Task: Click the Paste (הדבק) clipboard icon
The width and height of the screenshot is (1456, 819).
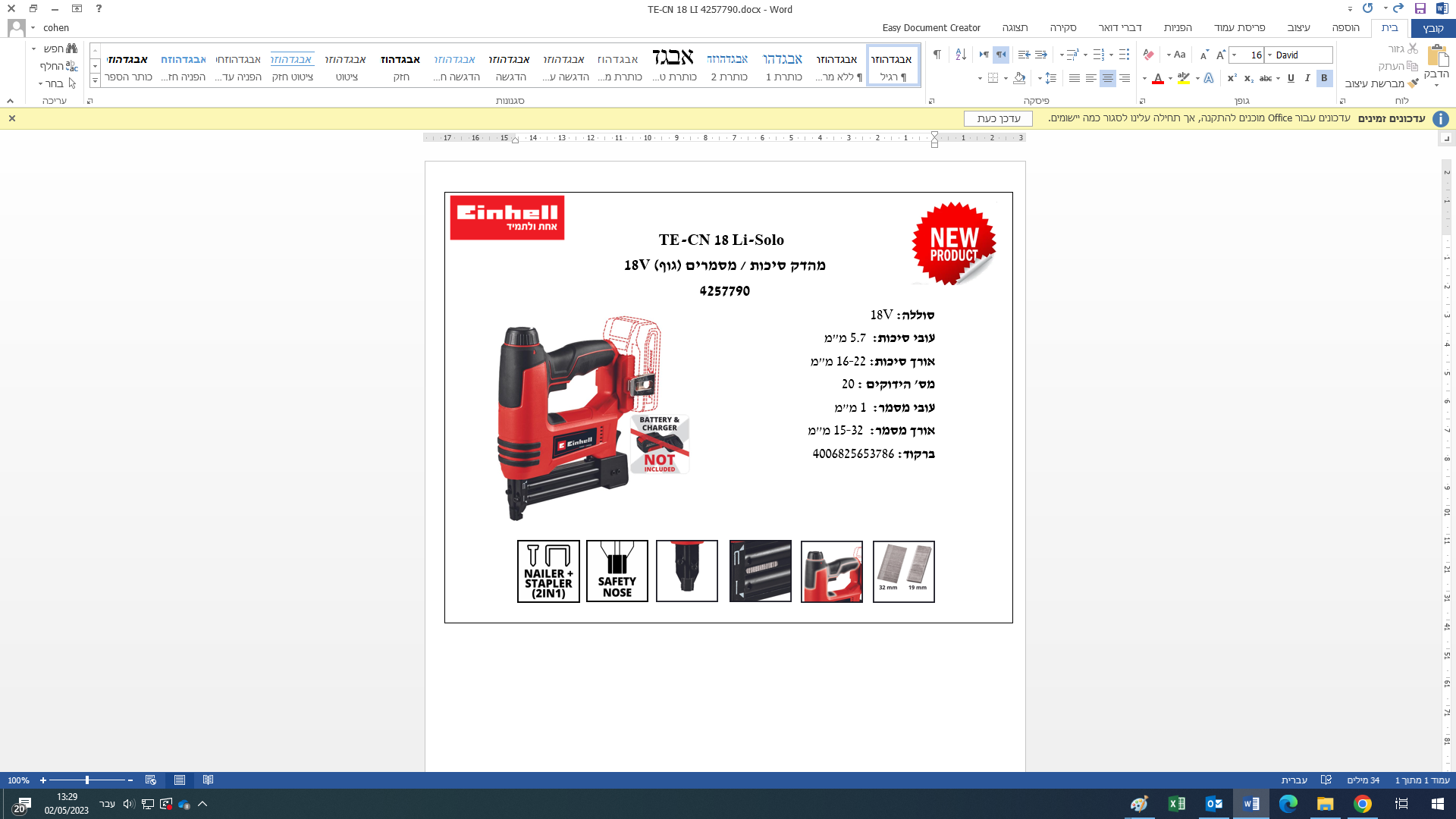Action: click(1437, 57)
